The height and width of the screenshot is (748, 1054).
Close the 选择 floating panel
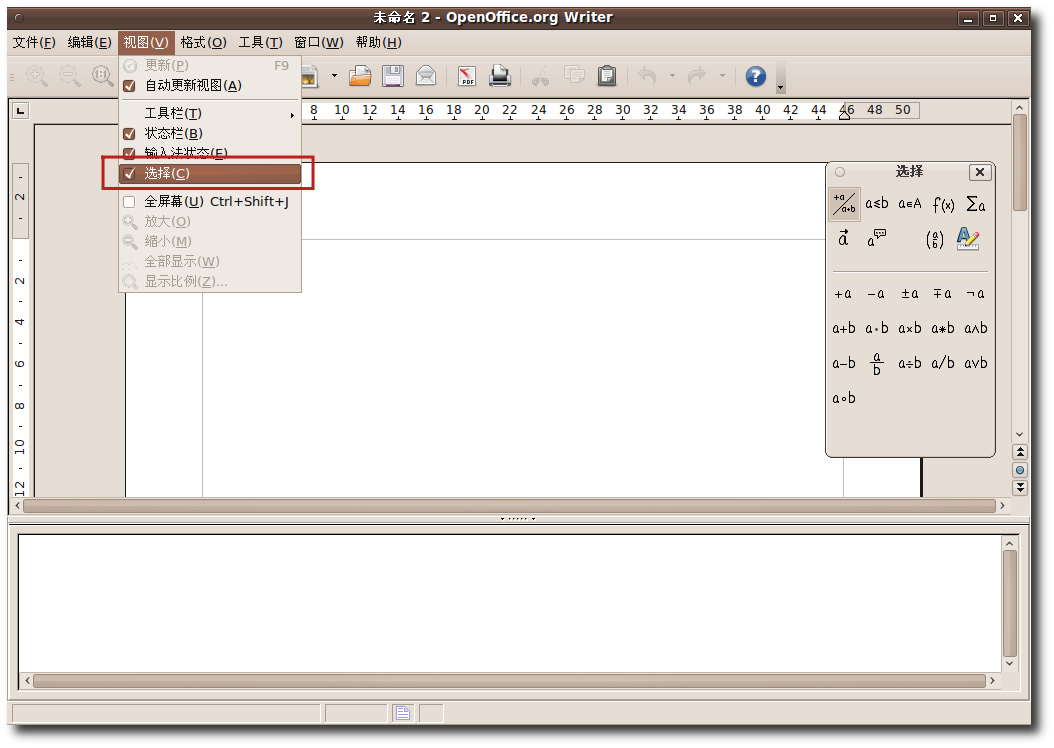point(980,172)
